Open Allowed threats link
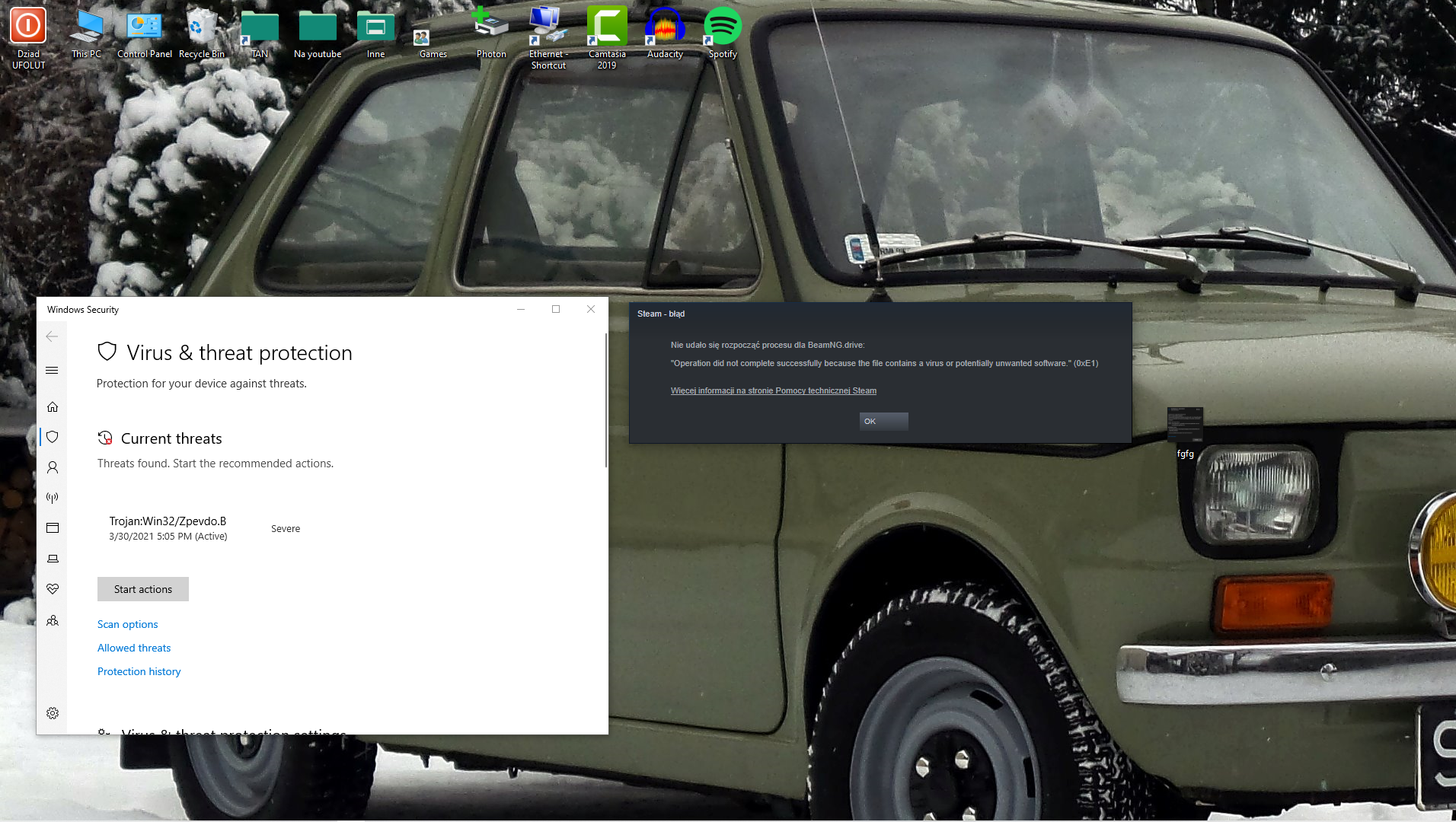The height and width of the screenshot is (822, 1456). click(x=134, y=648)
